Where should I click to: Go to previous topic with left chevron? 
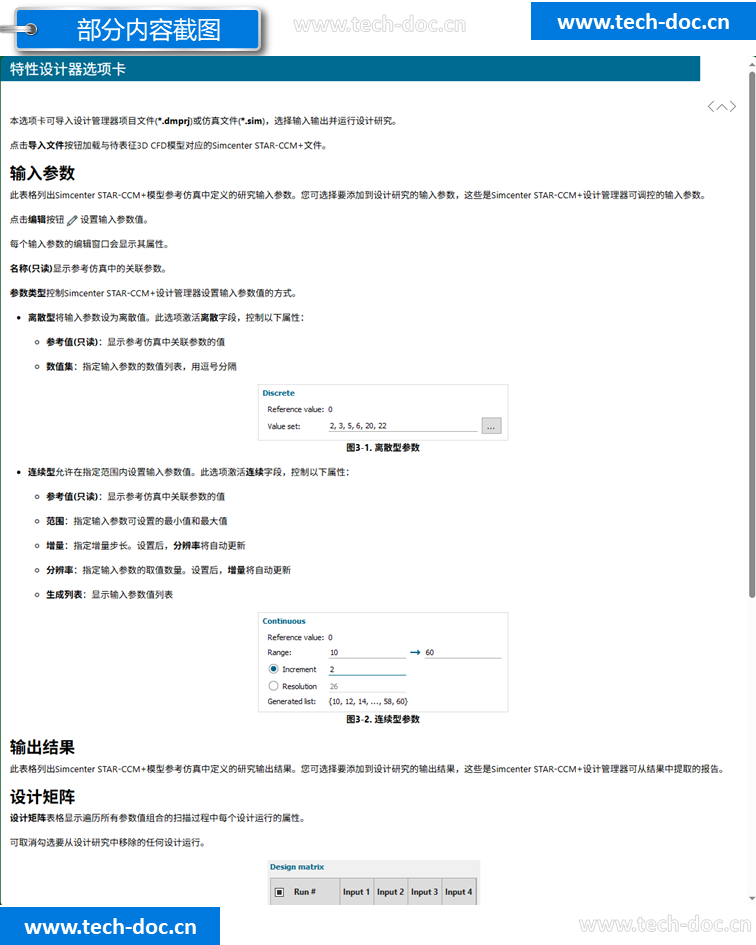click(x=711, y=107)
